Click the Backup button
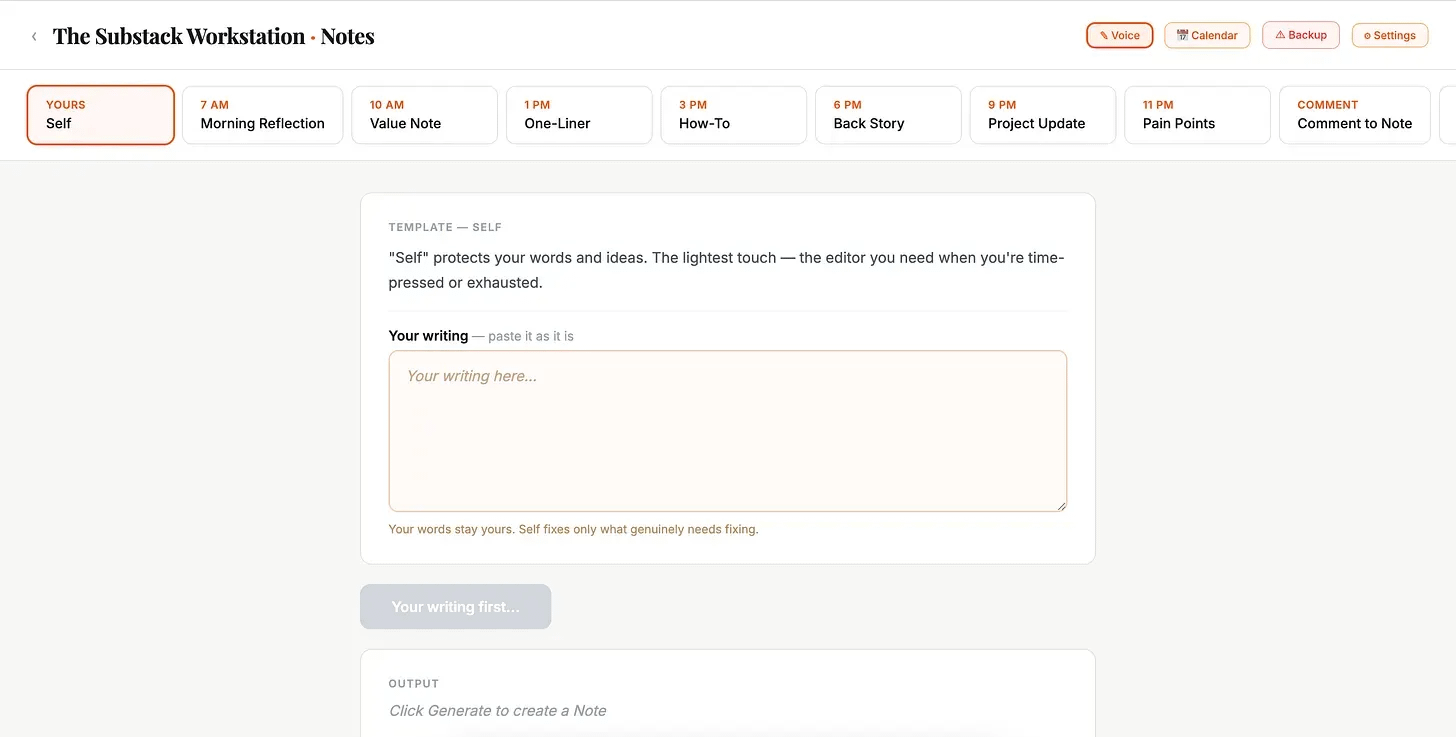This screenshot has height=737, width=1456. pyautogui.click(x=1300, y=35)
